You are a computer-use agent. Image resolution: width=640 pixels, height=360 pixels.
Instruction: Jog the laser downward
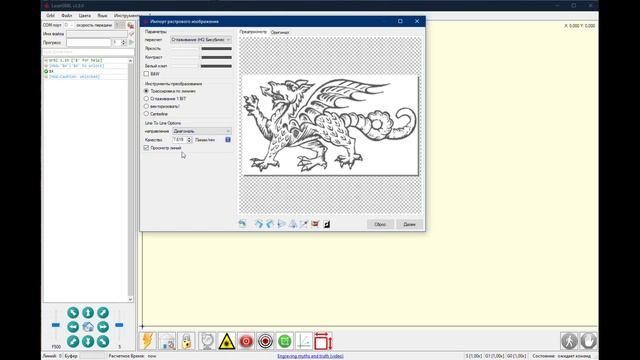point(88,341)
